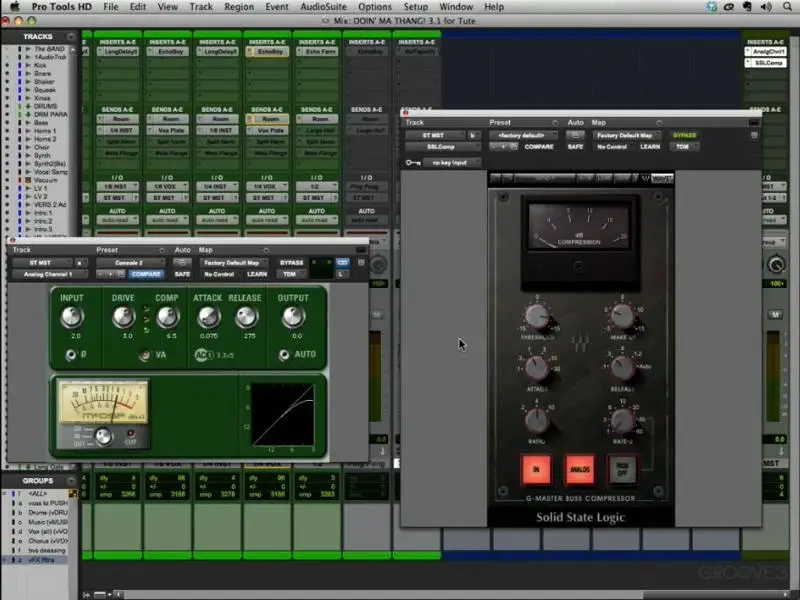Click the key input icon in SSLComp window

[413, 163]
